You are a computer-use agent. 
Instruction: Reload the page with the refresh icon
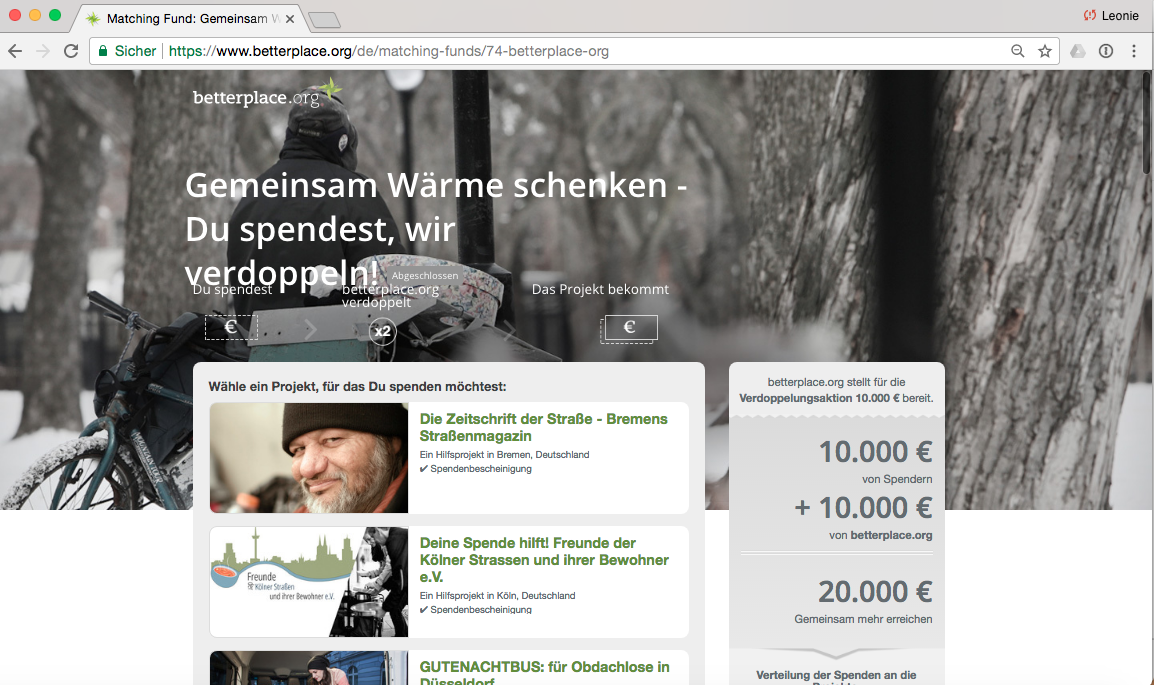71,51
